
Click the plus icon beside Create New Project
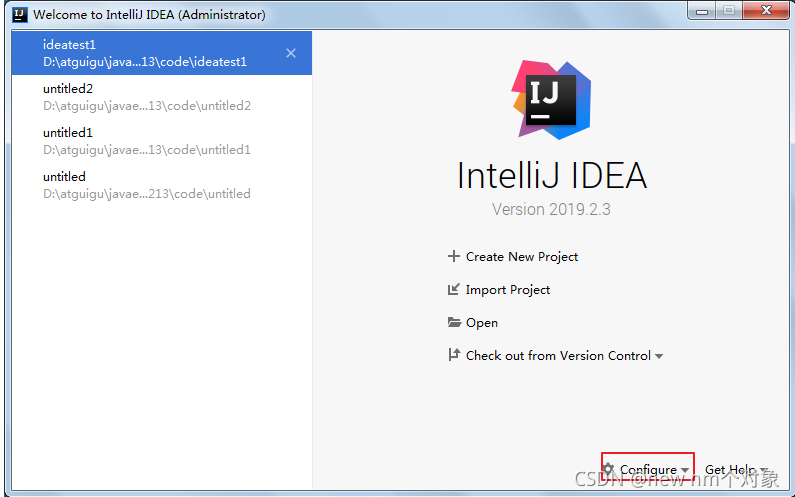point(454,256)
